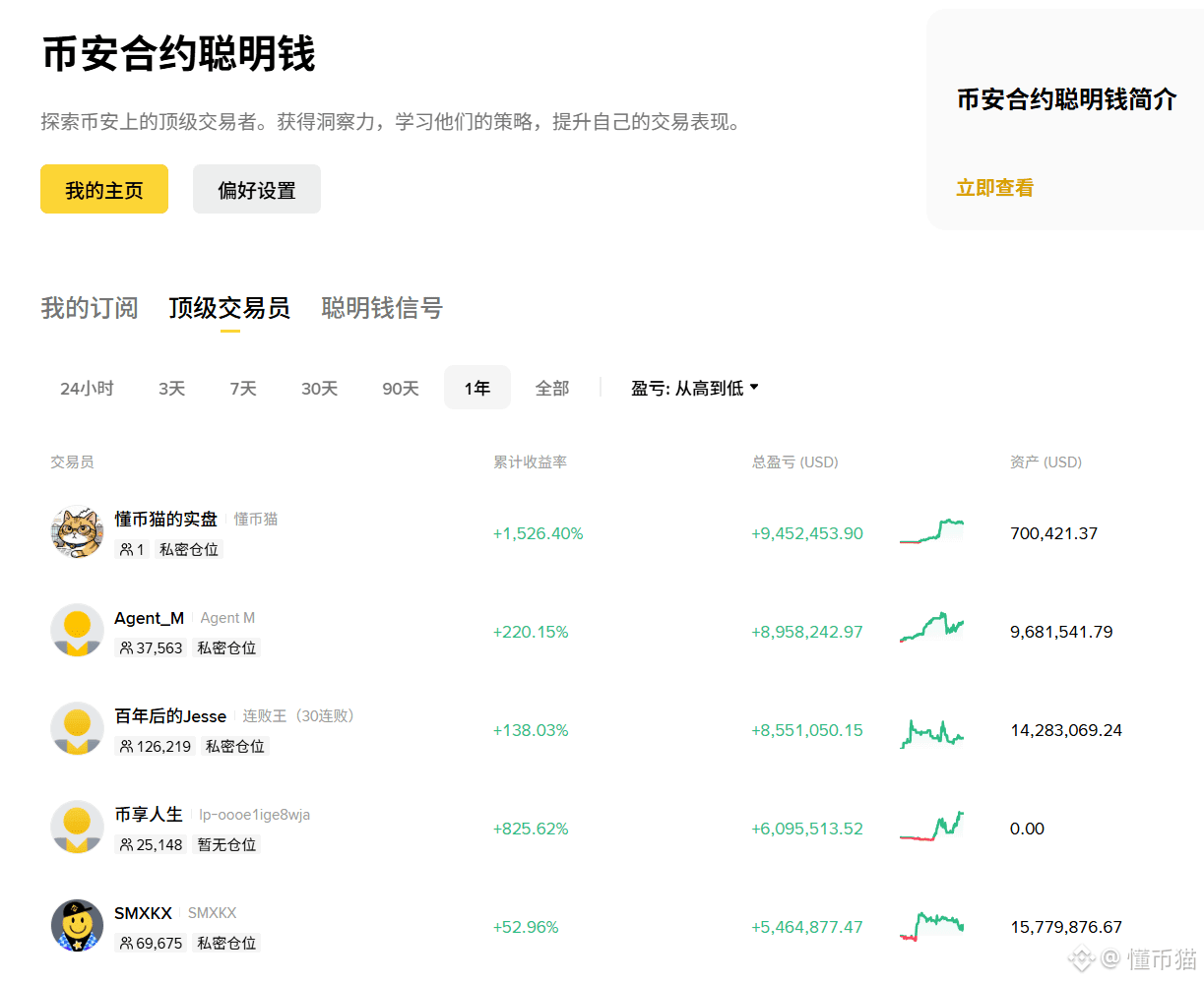Click the 14,283,069.24 asset value
Image resolution: width=1204 pixels, height=984 pixels.
point(1066,730)
